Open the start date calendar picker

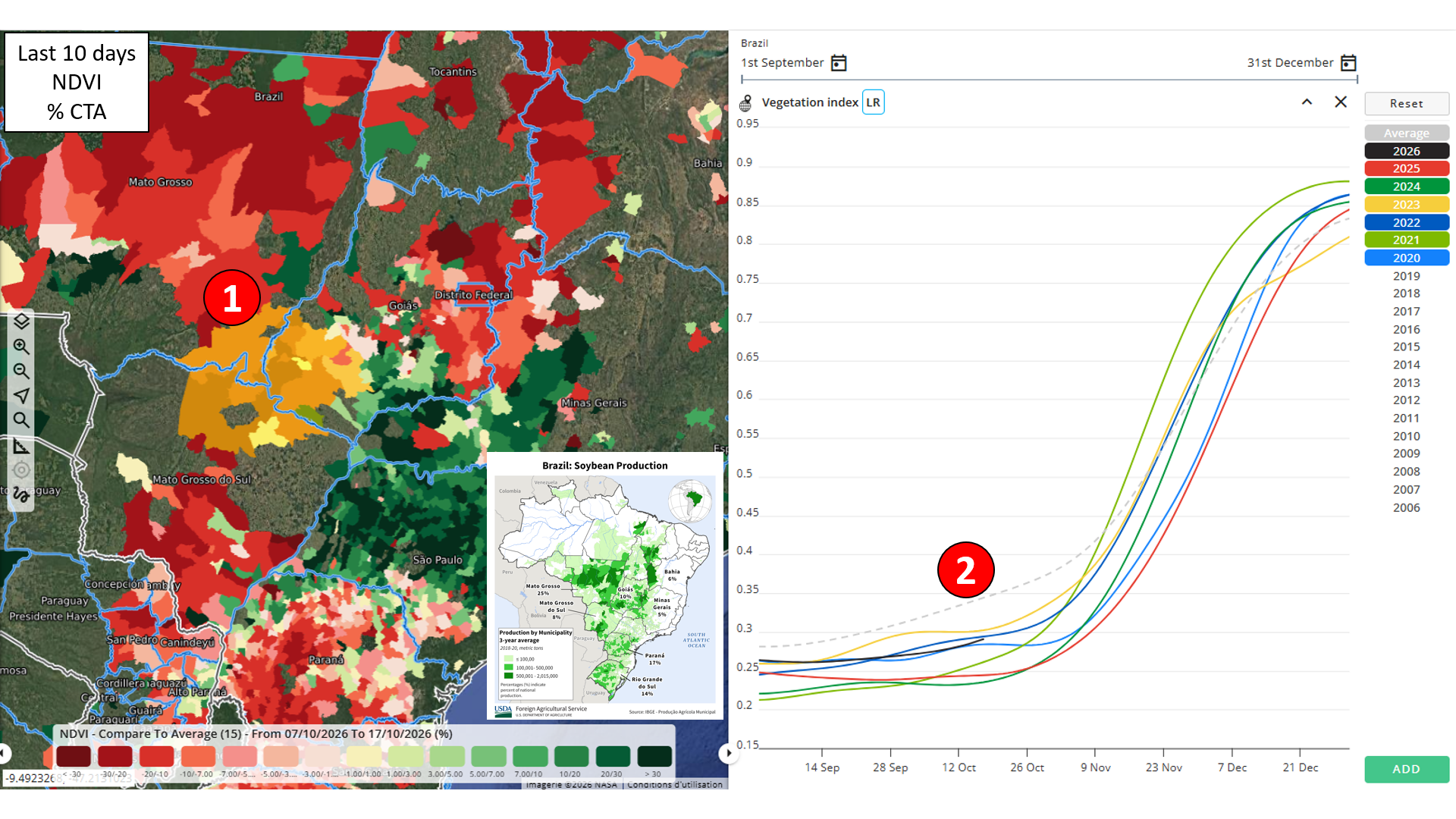click(x=839, y=63)
